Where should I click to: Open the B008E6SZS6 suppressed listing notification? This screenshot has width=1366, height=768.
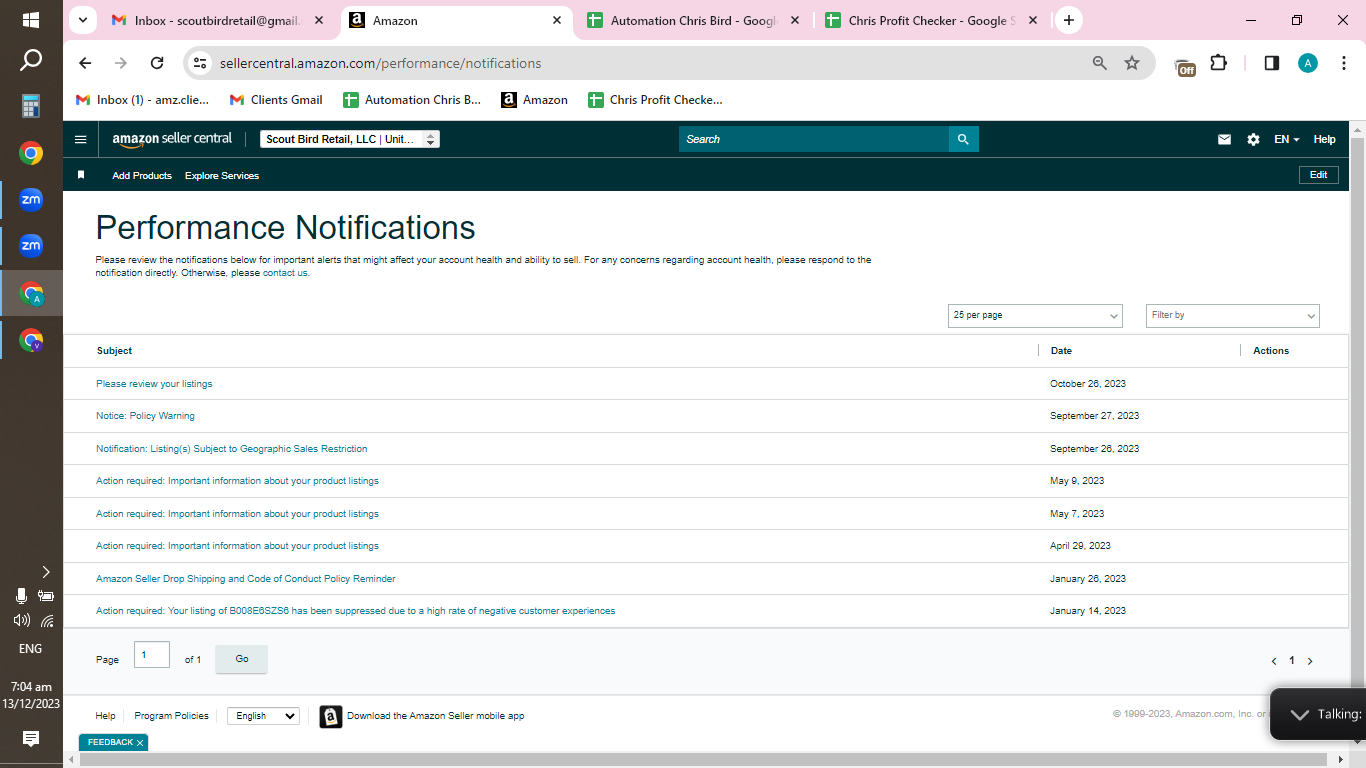coord(355,611)
